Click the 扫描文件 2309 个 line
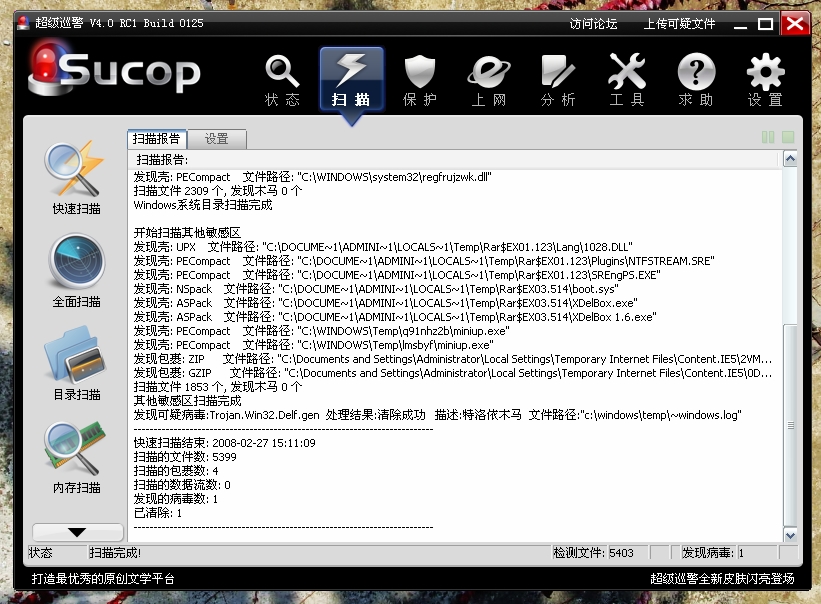821x604 pixels. pyautogui.click(x=218, y=191)
